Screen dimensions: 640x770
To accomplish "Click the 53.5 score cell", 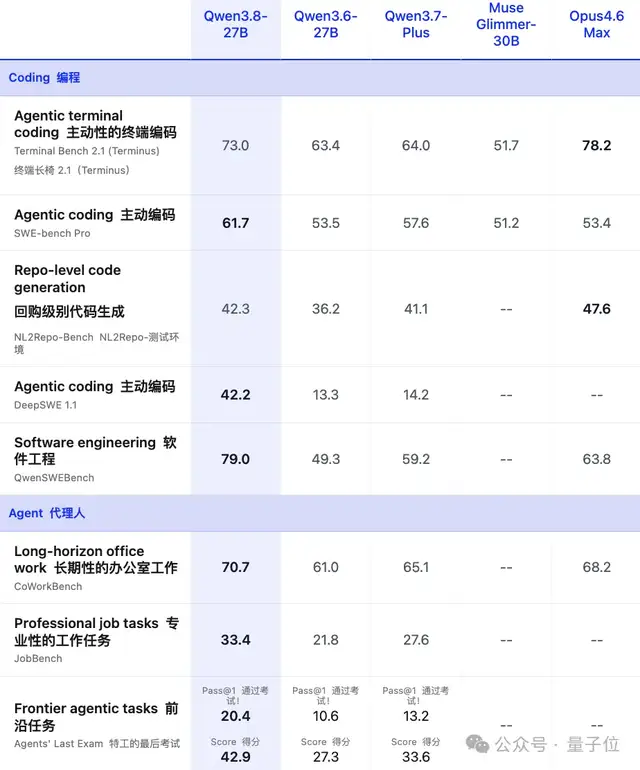I will point(326,223).
